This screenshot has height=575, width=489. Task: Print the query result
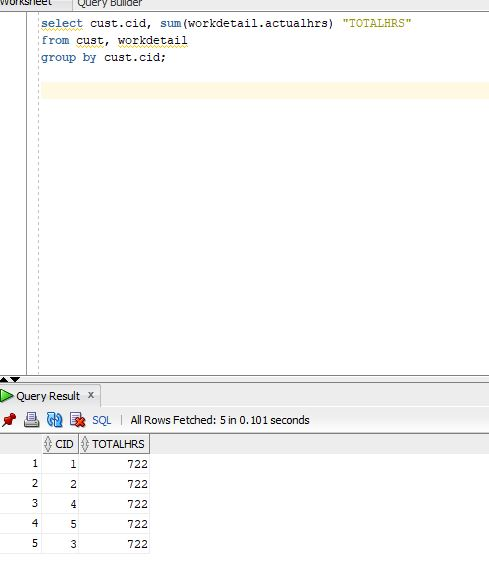(x=32, y=420)
